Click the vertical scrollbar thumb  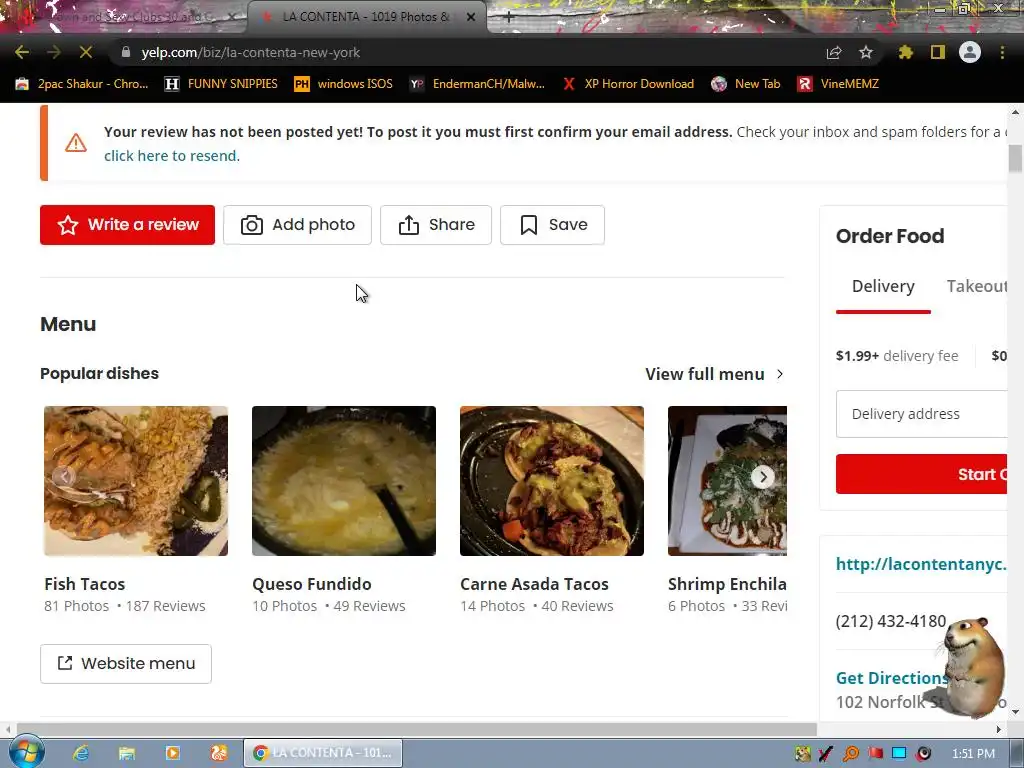point(1015,159)
